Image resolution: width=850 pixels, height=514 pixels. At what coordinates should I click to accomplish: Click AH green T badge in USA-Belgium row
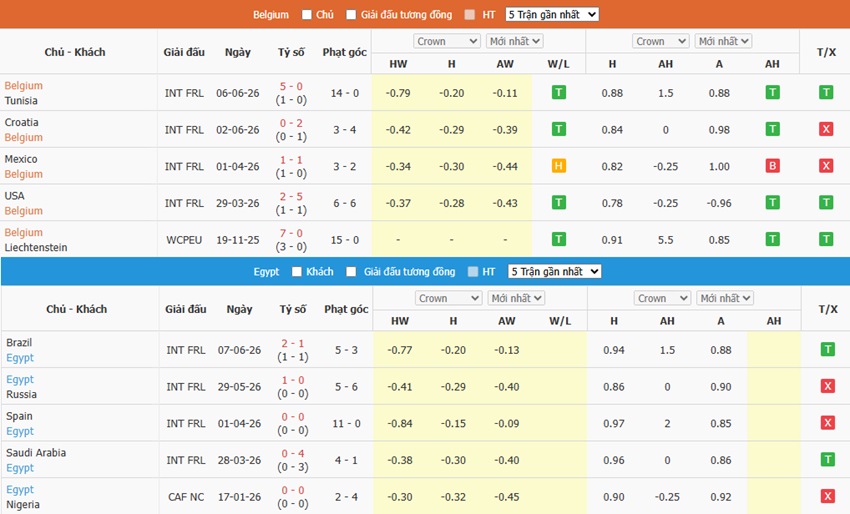772,203
